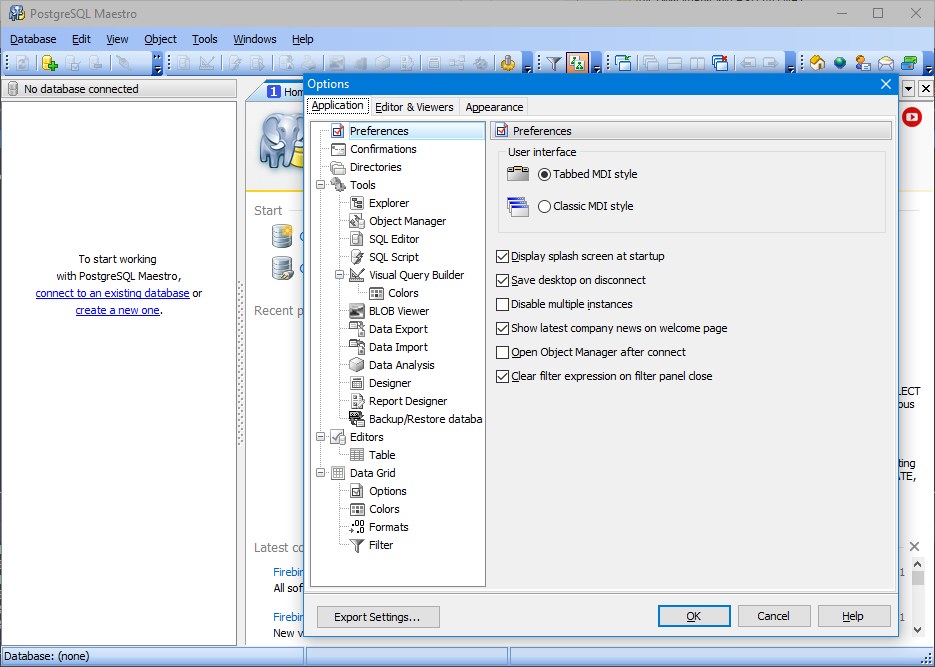Click the joystick-shaped toolbar icon
Screen dimensions: 935x667
[507, 63]
